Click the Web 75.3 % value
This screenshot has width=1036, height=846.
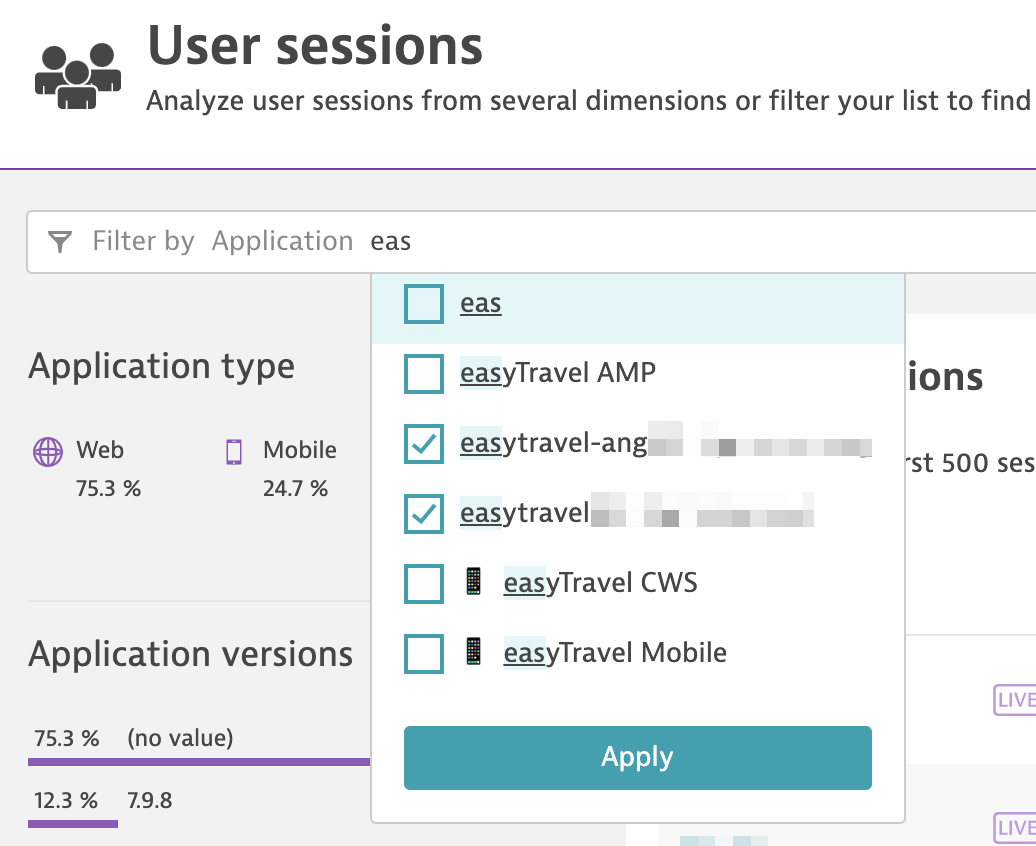[108, 488]
